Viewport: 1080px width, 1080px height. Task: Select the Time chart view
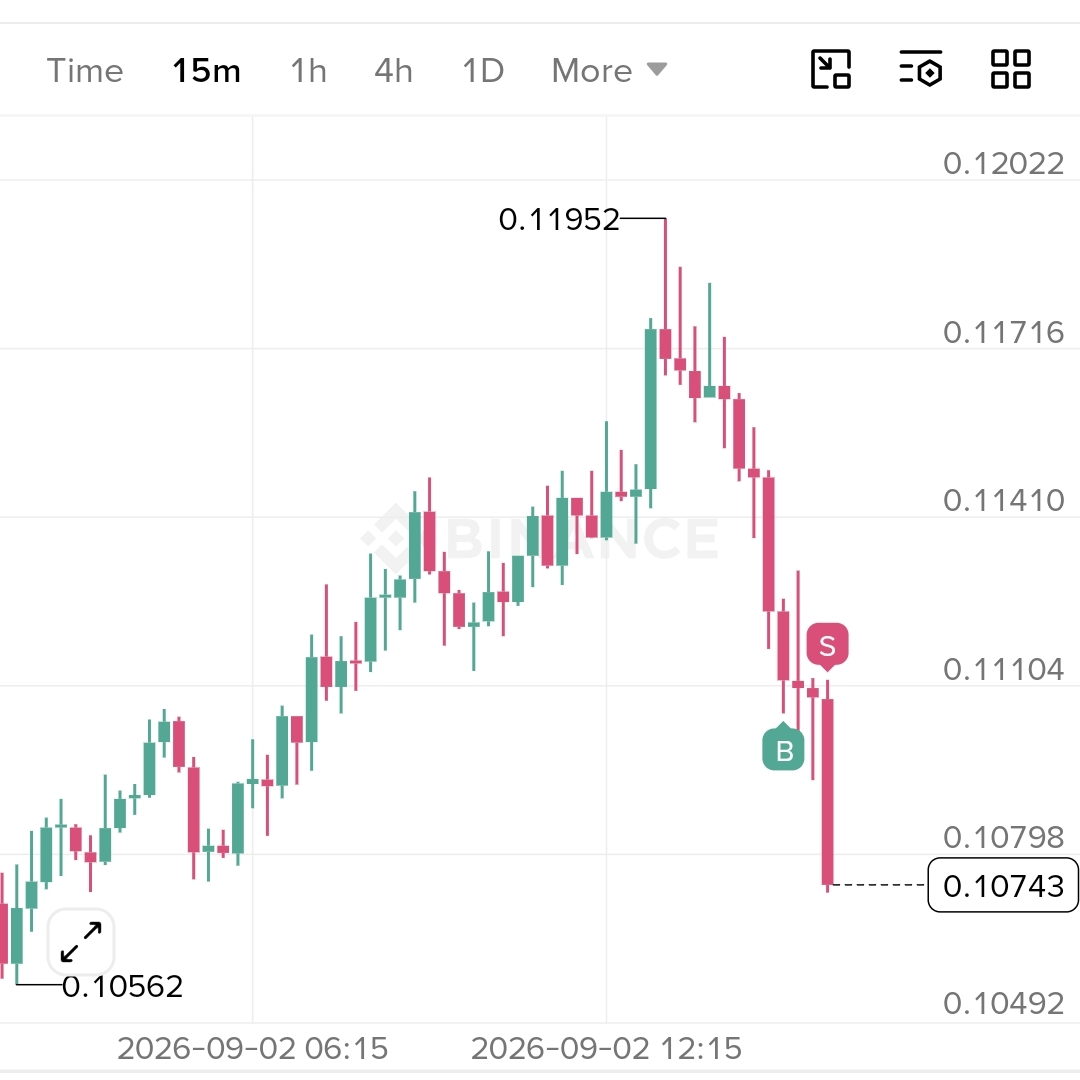click(85, 71)
